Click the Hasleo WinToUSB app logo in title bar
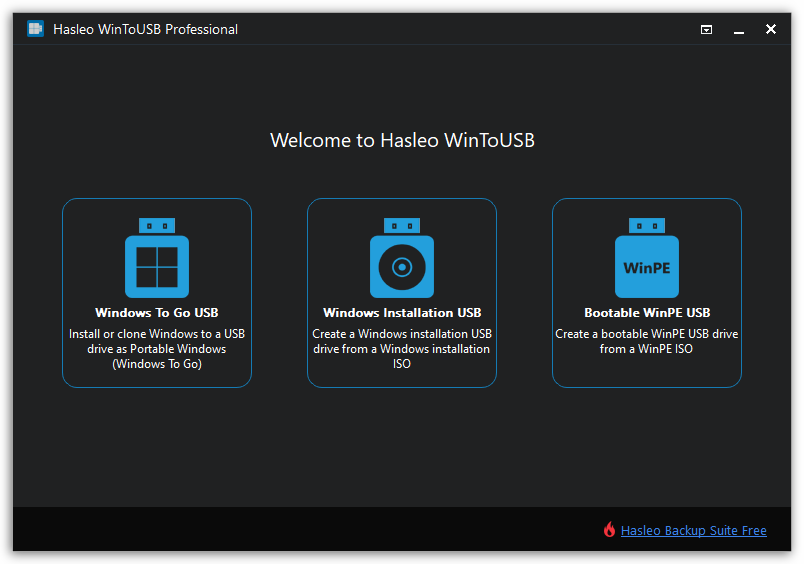This screenshot has height=564, width=804. pos(35,29)
